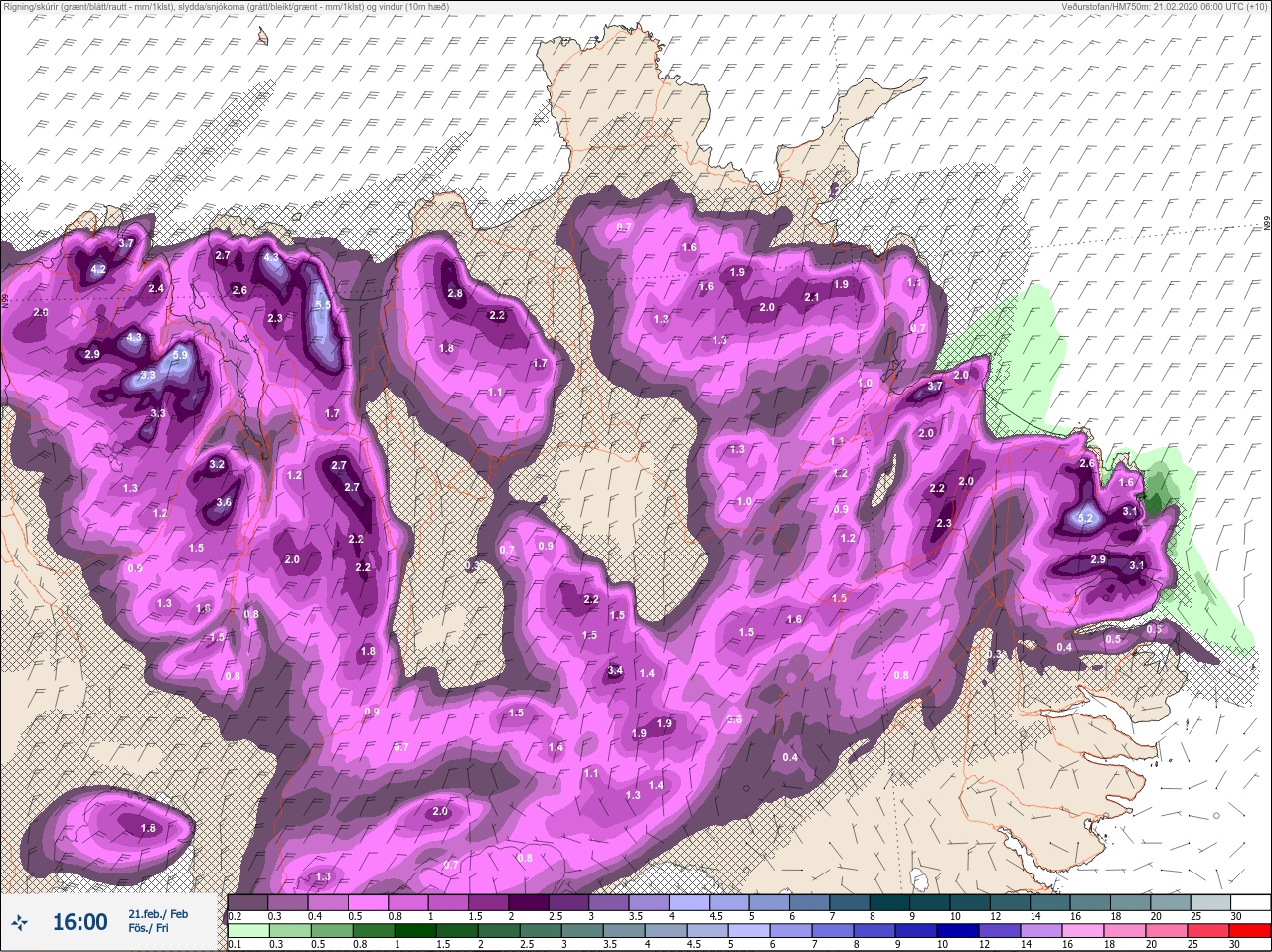
Task: Pick the darkest green 1–1.5 swatch in lower legend
Action: 415,931
